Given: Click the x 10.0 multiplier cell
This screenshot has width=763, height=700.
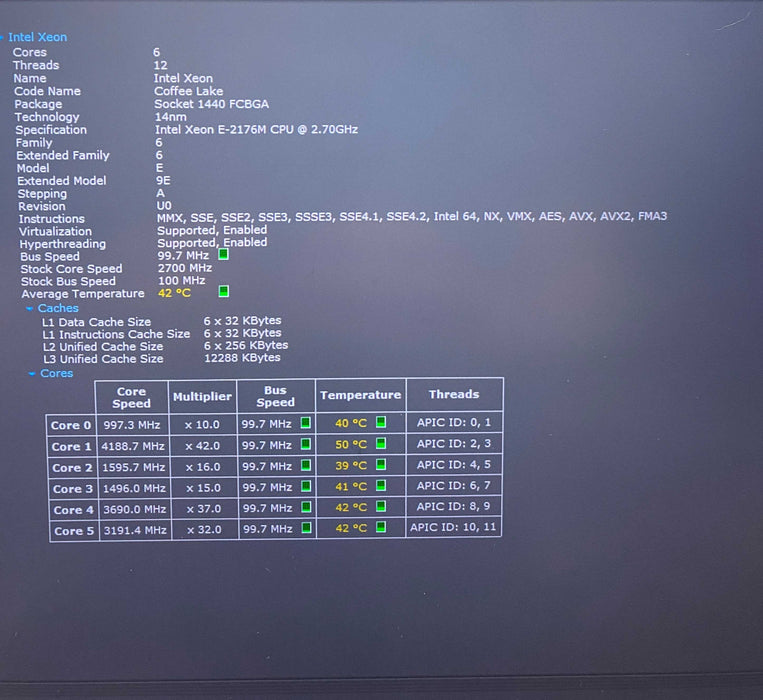Looking at the screenshot, I should 202,425.
